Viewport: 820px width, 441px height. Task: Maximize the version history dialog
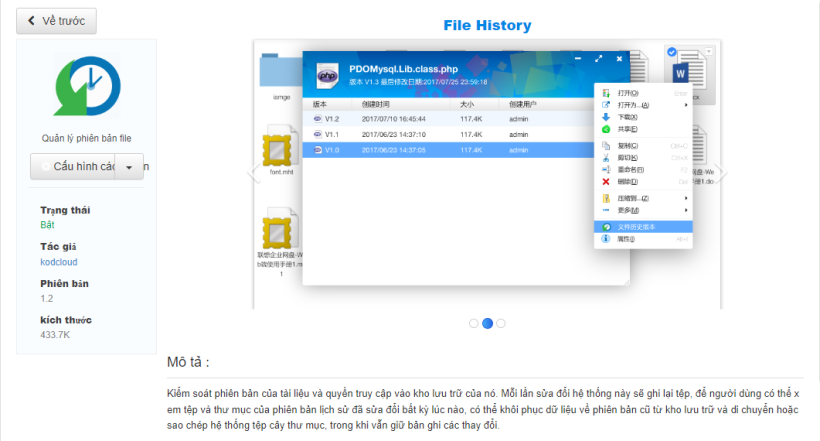click(x=599, y=59)
